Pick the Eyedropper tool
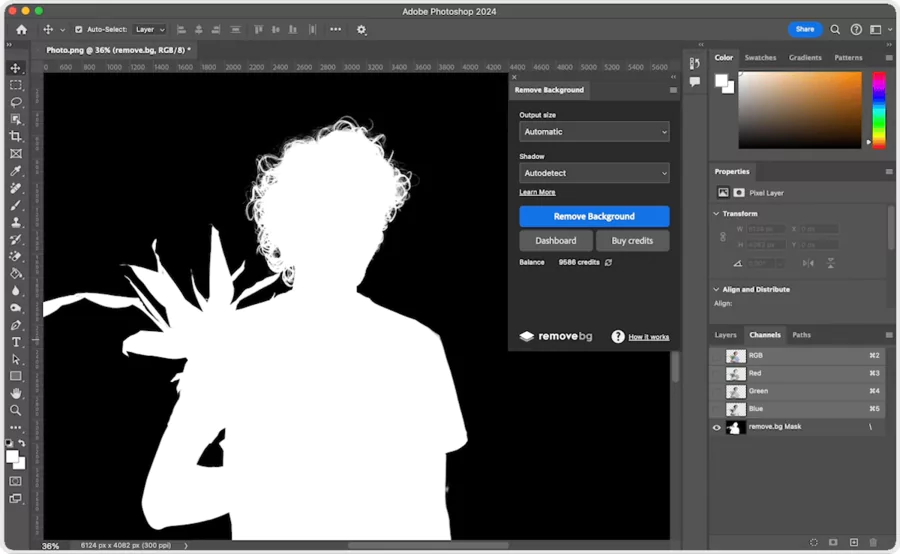The width and height of the screenshot is (900, 554). pos(16,171)
